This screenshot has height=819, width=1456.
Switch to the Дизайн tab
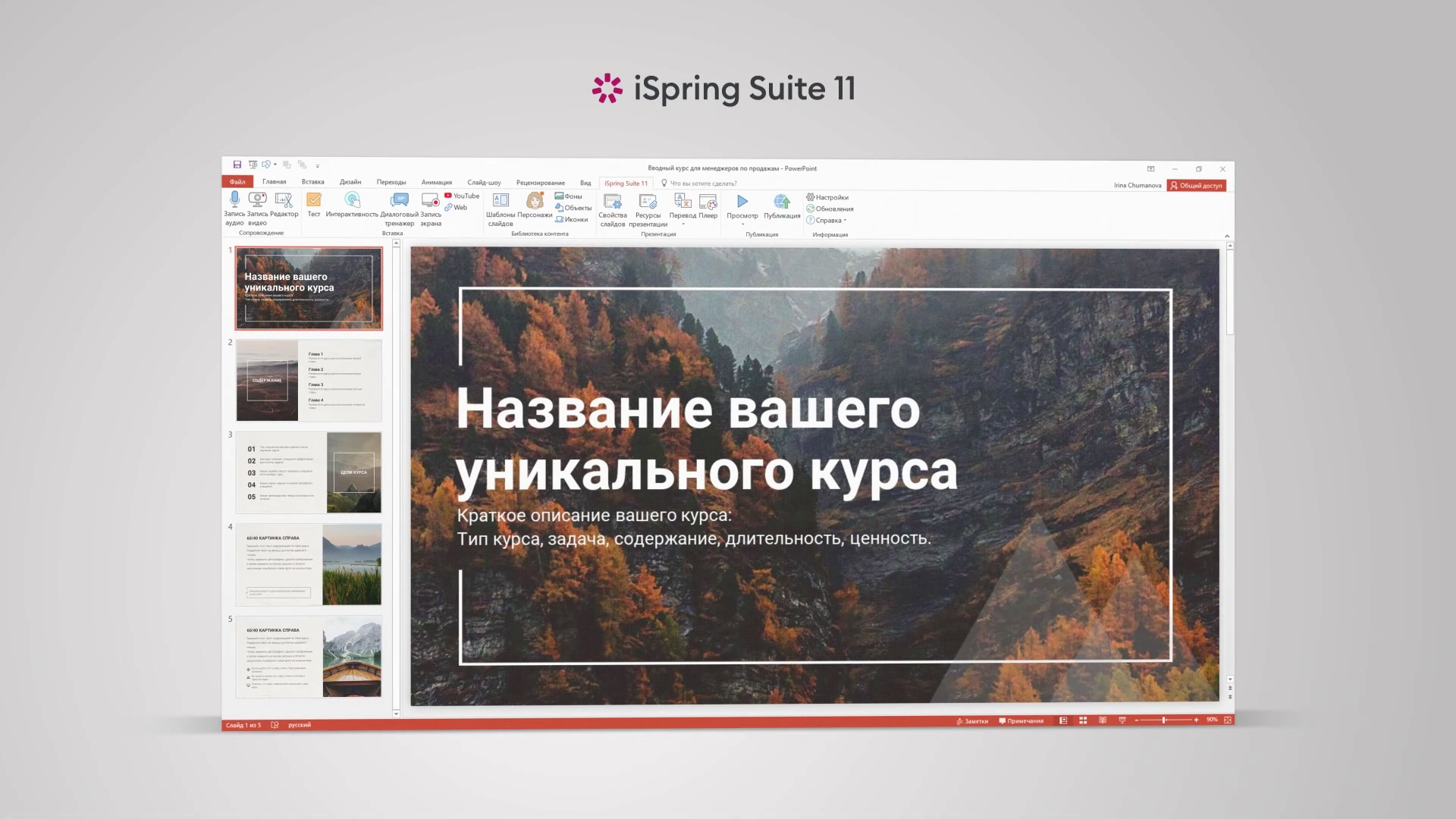[x=350, y=182]
